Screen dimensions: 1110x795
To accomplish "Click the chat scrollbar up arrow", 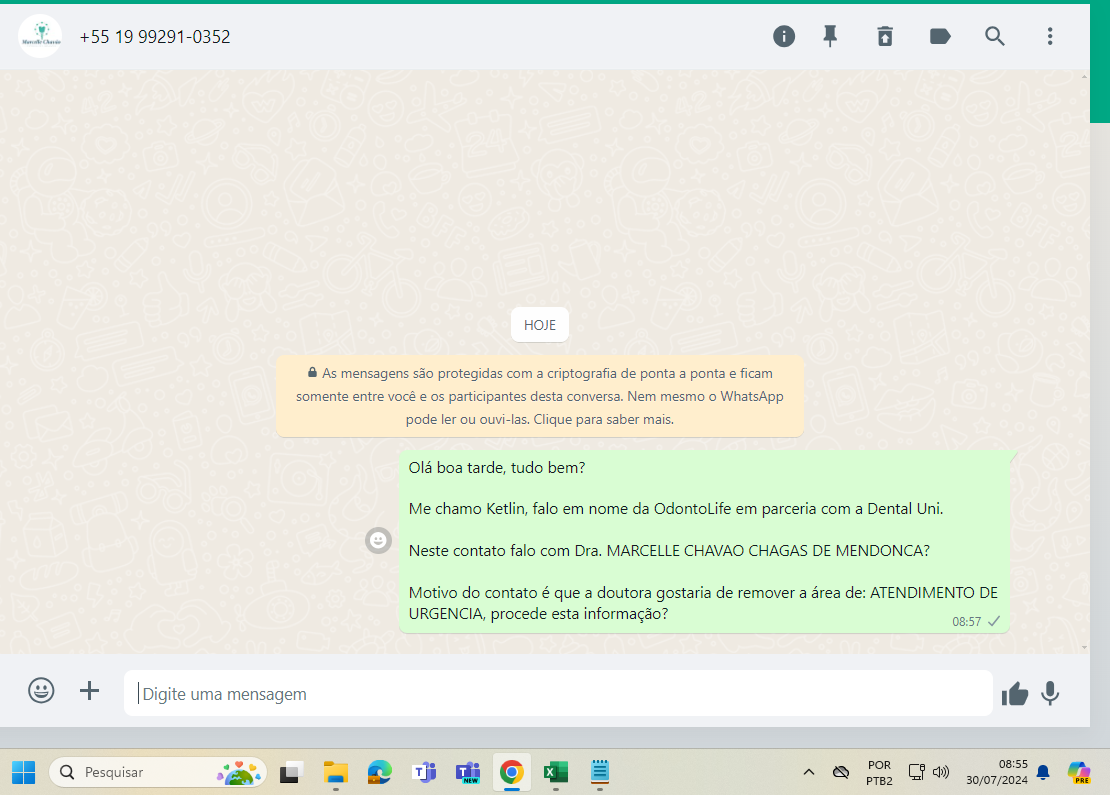I will (x=1085, y=76).
